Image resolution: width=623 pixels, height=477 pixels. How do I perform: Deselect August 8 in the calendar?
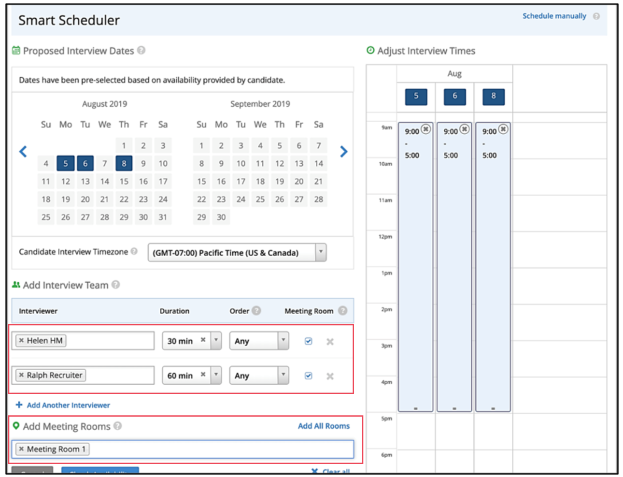pyautogui.click(x=124, y=163)
